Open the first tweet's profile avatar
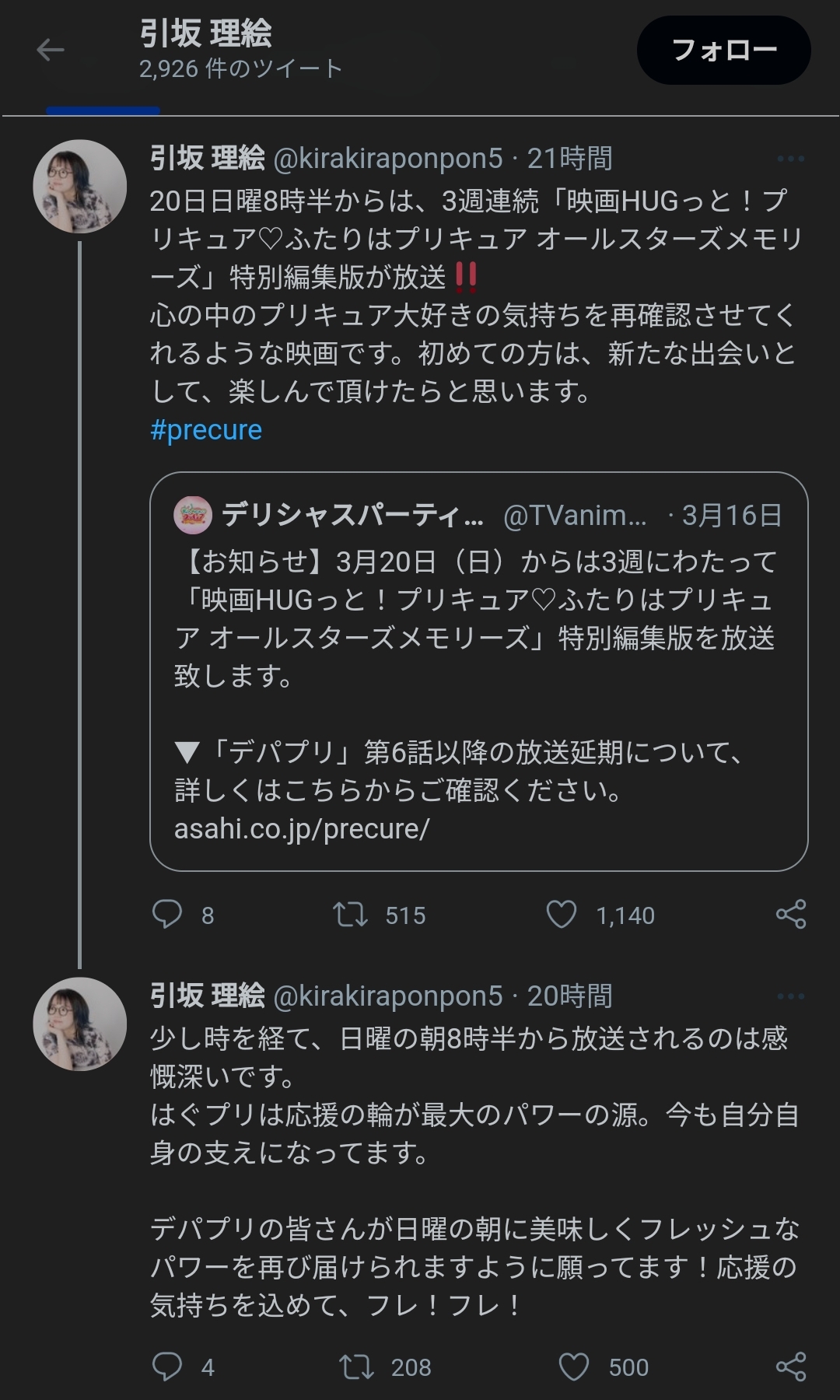 (80, 187)
